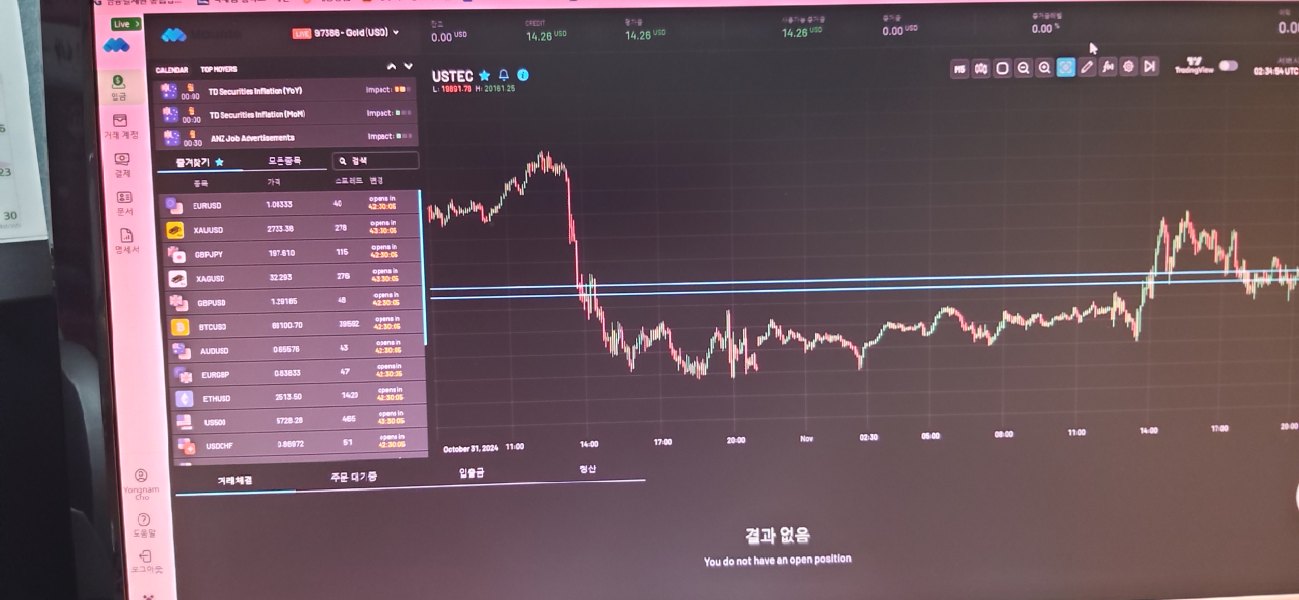The height and width of the screenshot is (600, 1299).
Task: Click the bell alert icon for USTEC
Action: coord(504,75)
